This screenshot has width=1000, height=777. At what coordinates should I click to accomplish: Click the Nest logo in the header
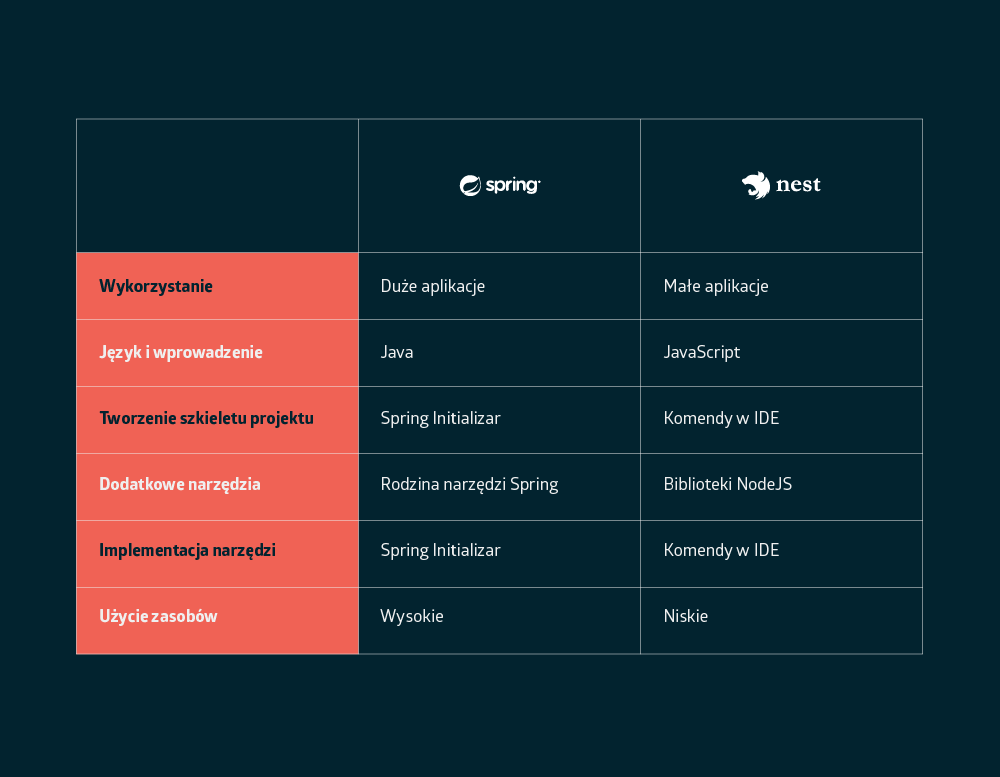(781, 185)
